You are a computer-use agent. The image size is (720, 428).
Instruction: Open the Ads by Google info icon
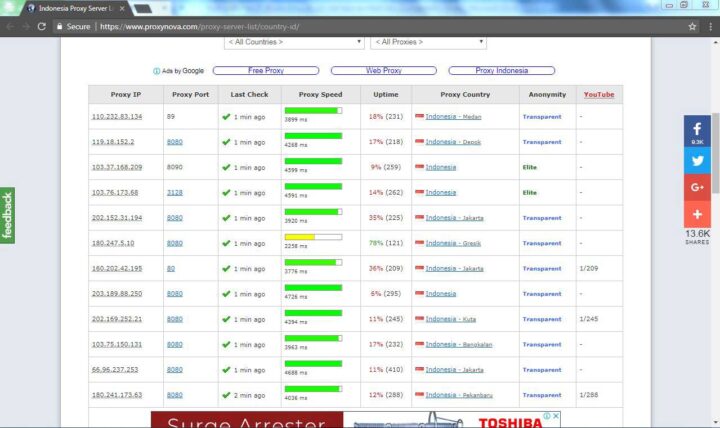(x=157, y=71)
